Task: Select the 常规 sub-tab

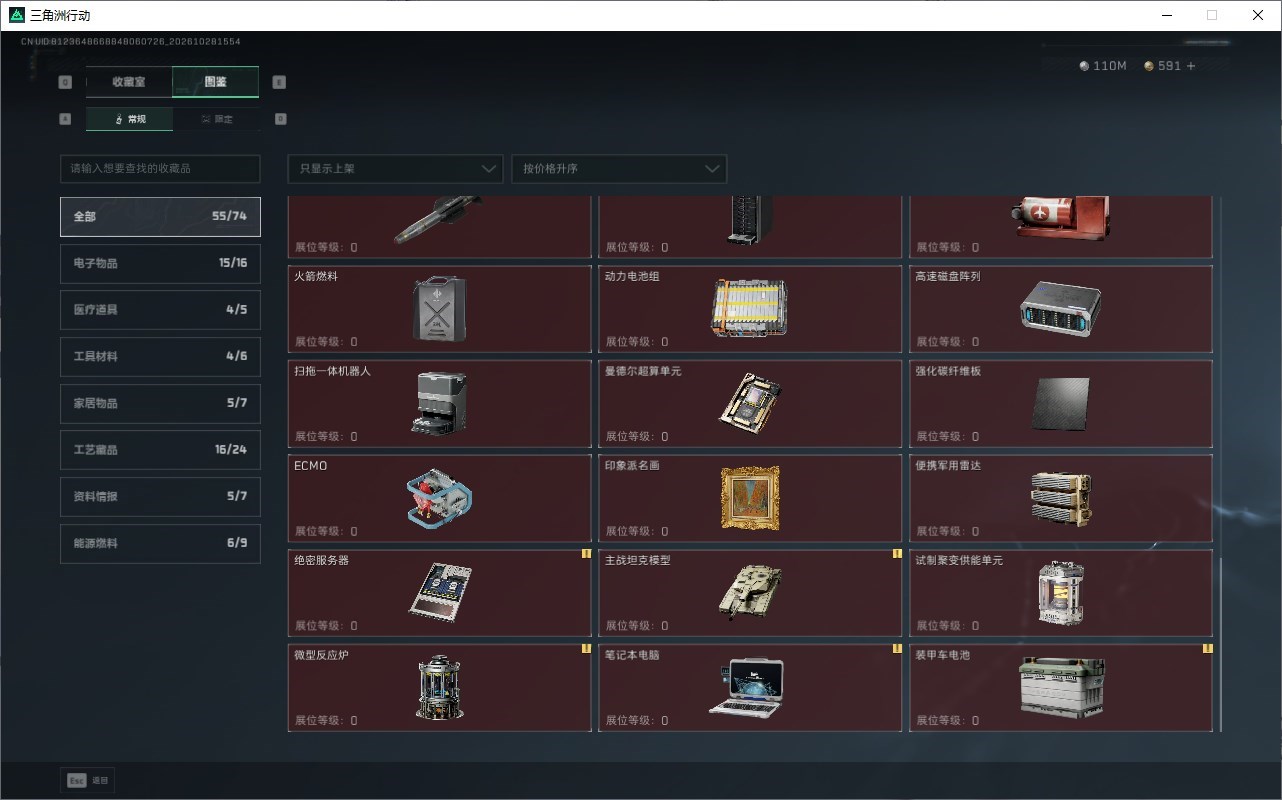Action: click(129, 119)
